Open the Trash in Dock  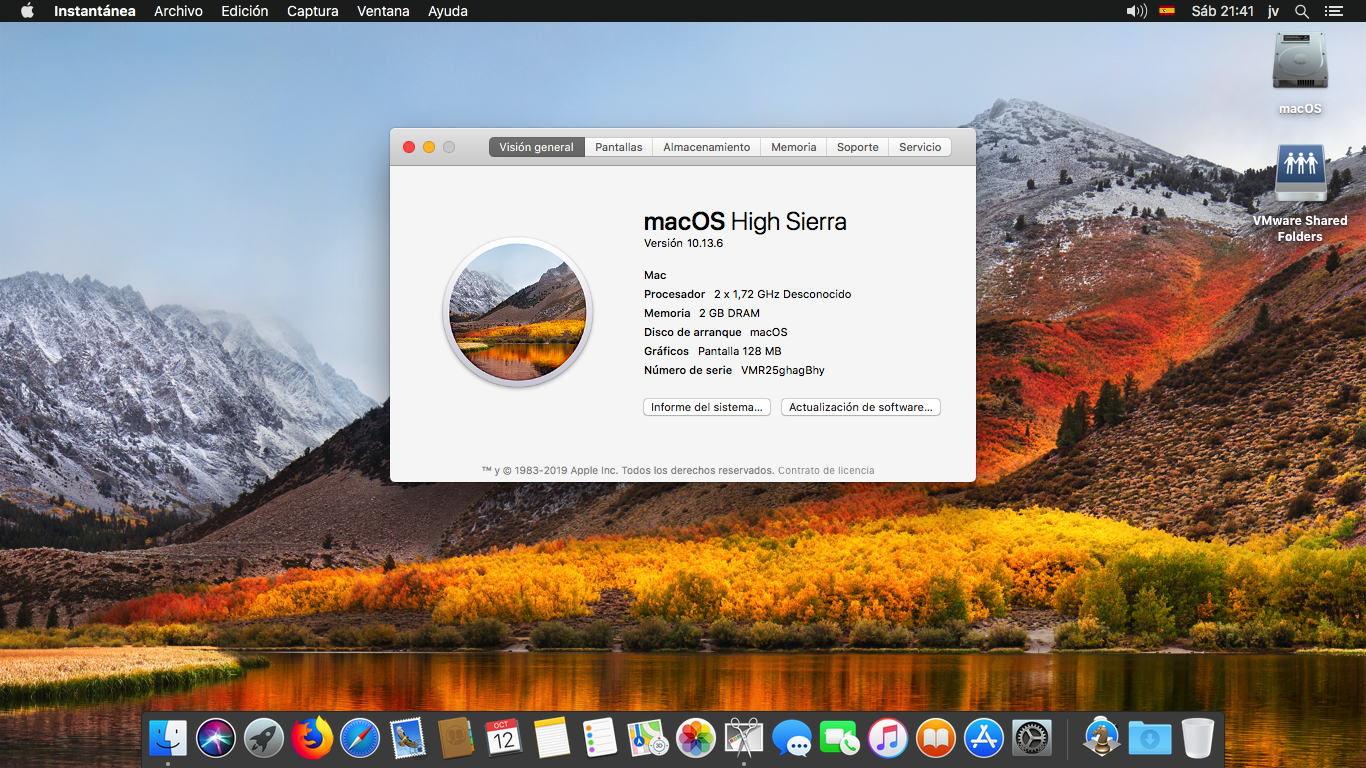tap(1198, 739)
